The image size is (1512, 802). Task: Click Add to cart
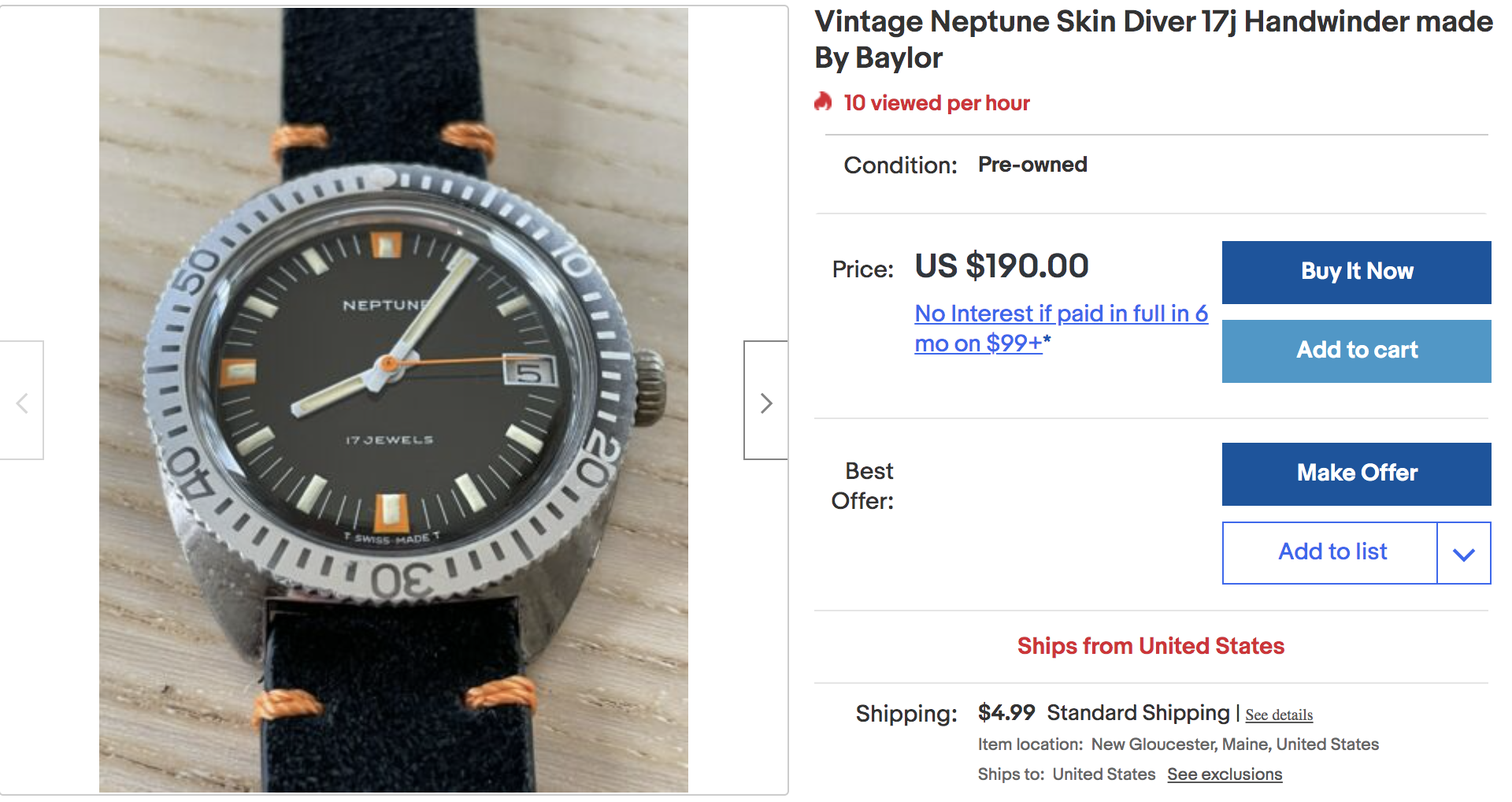pyautogui.click(x=1356, y=351)
